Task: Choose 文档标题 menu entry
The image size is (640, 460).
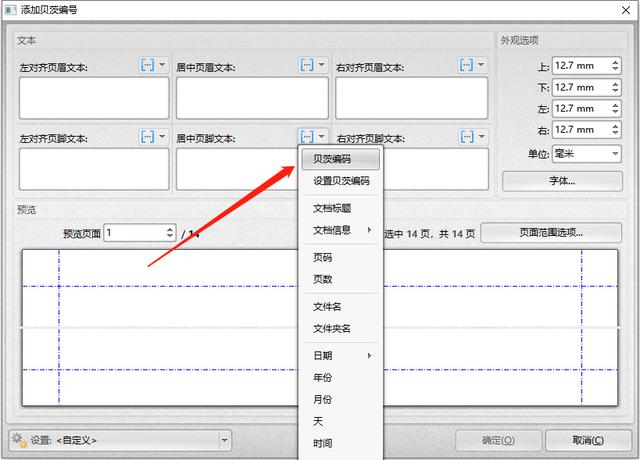Action: [x=340, y=208]
